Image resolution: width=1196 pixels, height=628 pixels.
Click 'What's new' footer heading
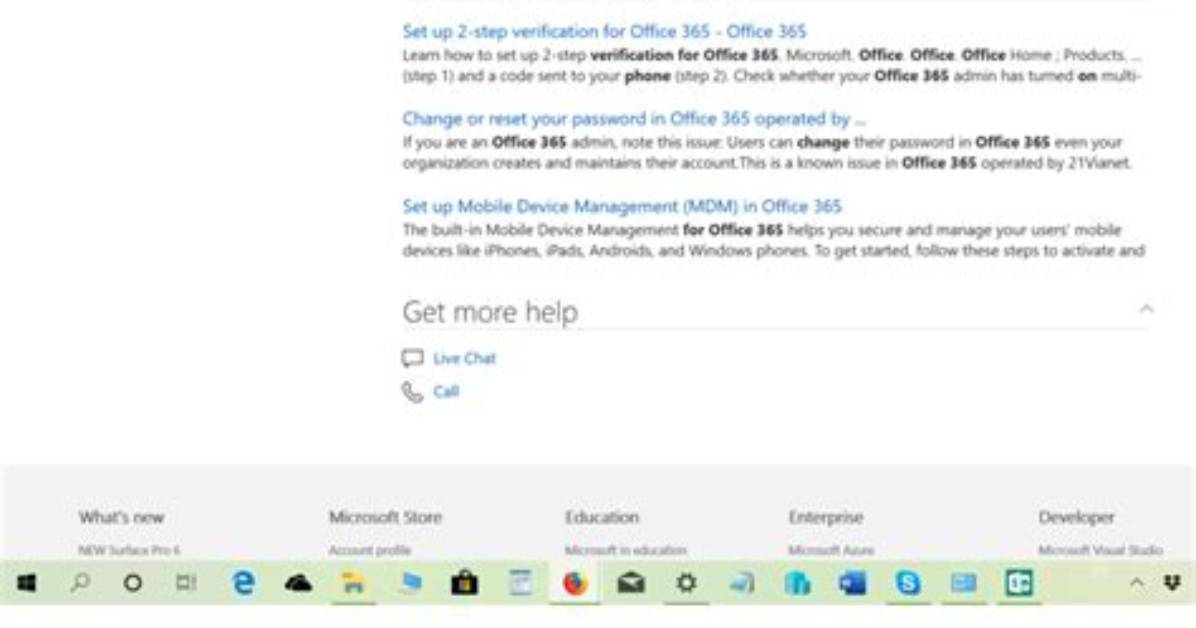(x=121, y=517)
